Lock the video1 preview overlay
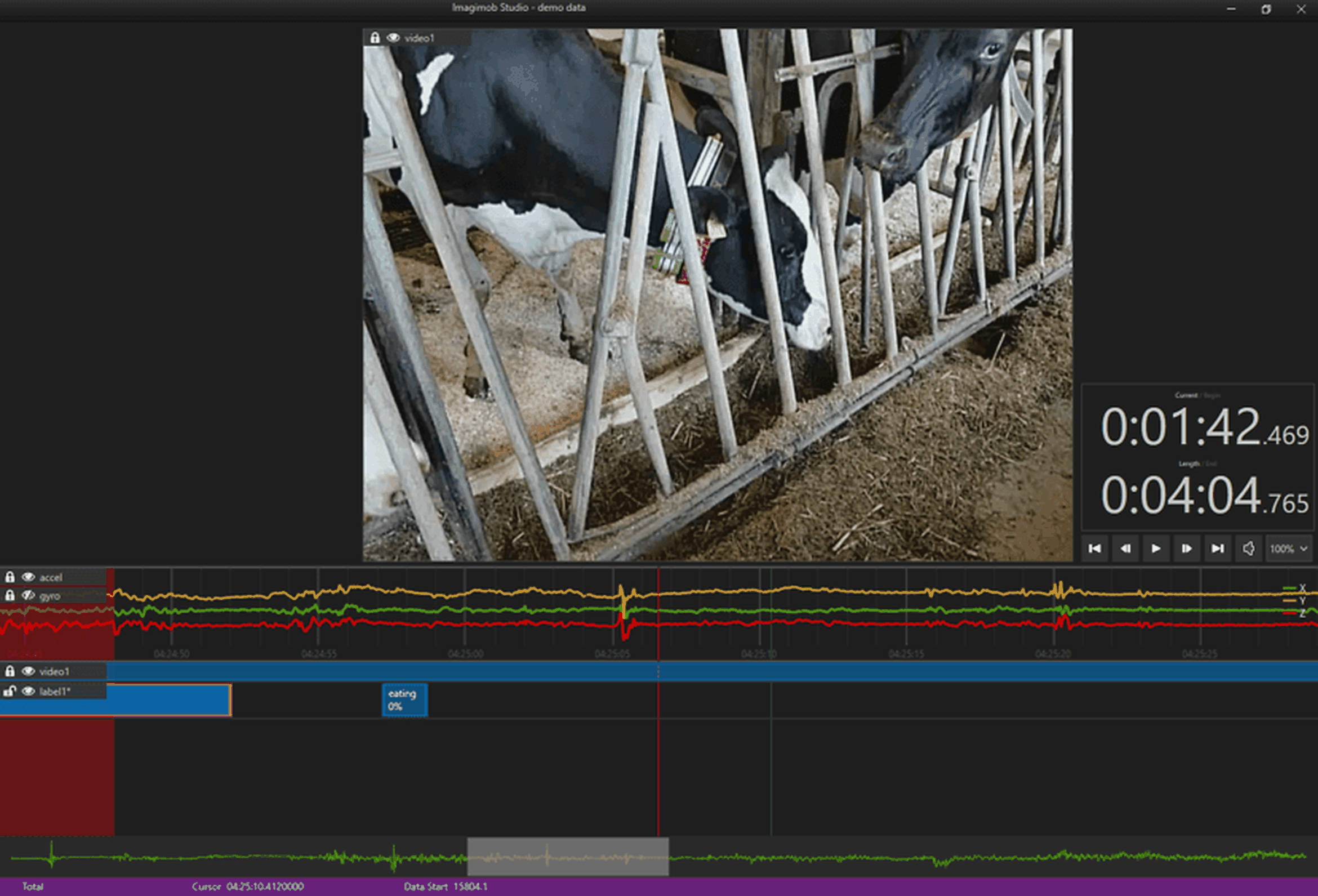The image size is (1318, 896). tap(375, 38)
